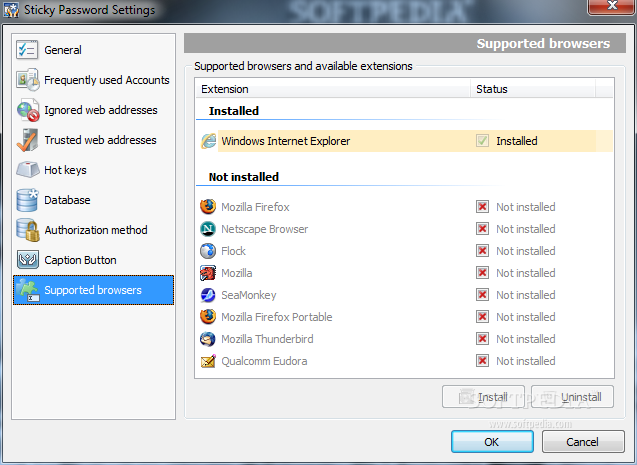This screenshot has height=465, width=637.
Task: Close the Sticky Password Settings window
Action: (612, 6)
